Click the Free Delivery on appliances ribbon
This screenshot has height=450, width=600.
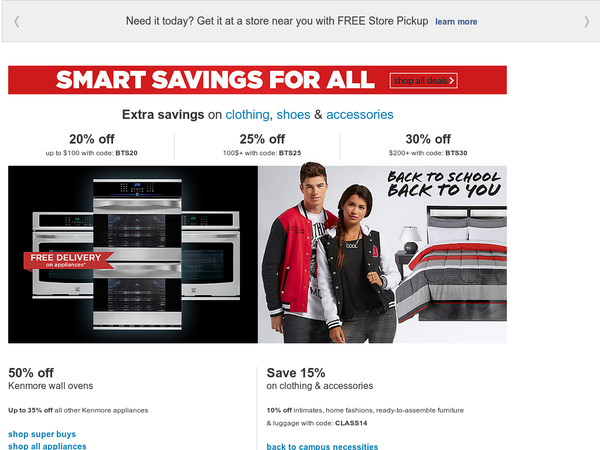click(68, 261)
